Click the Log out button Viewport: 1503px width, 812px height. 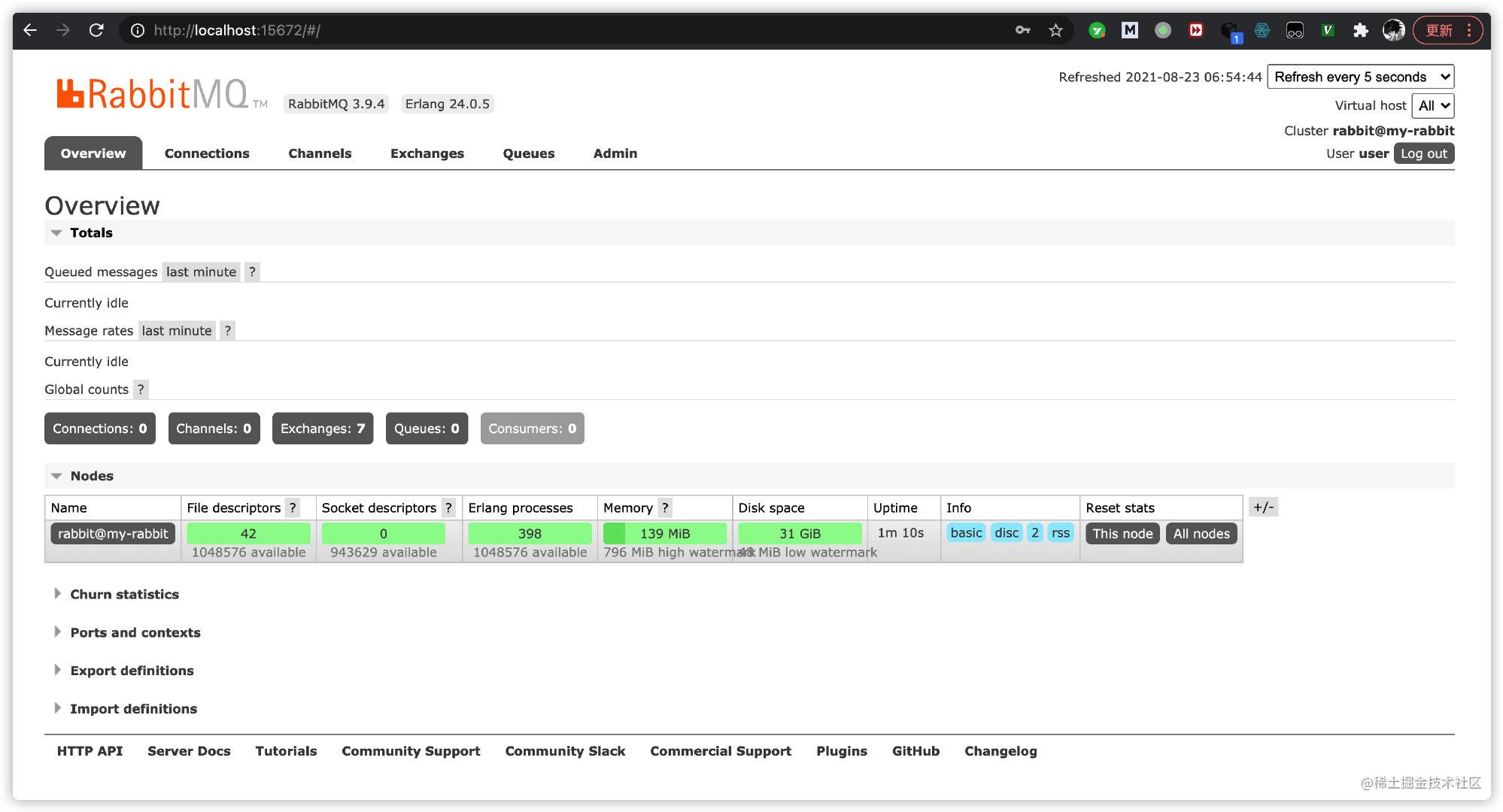(x=1423, y=153)
